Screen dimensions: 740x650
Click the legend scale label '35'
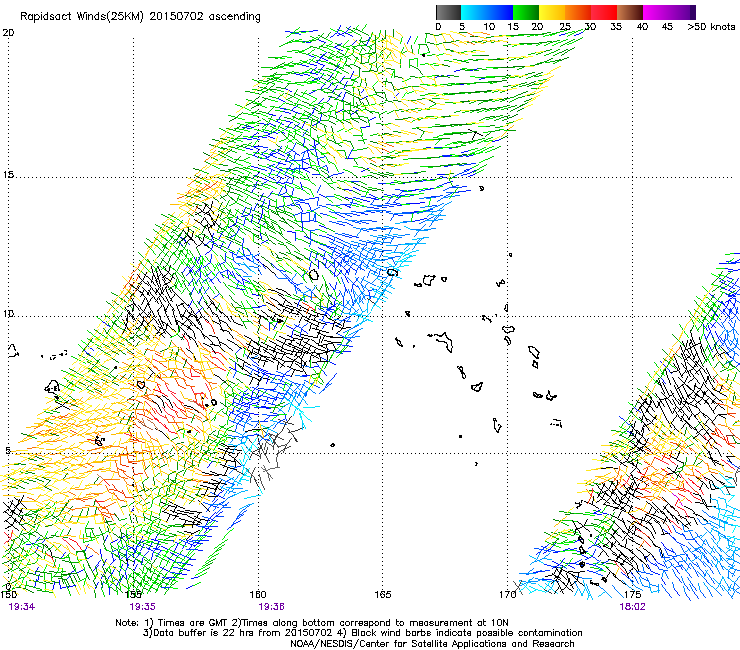tap(616, 27)
